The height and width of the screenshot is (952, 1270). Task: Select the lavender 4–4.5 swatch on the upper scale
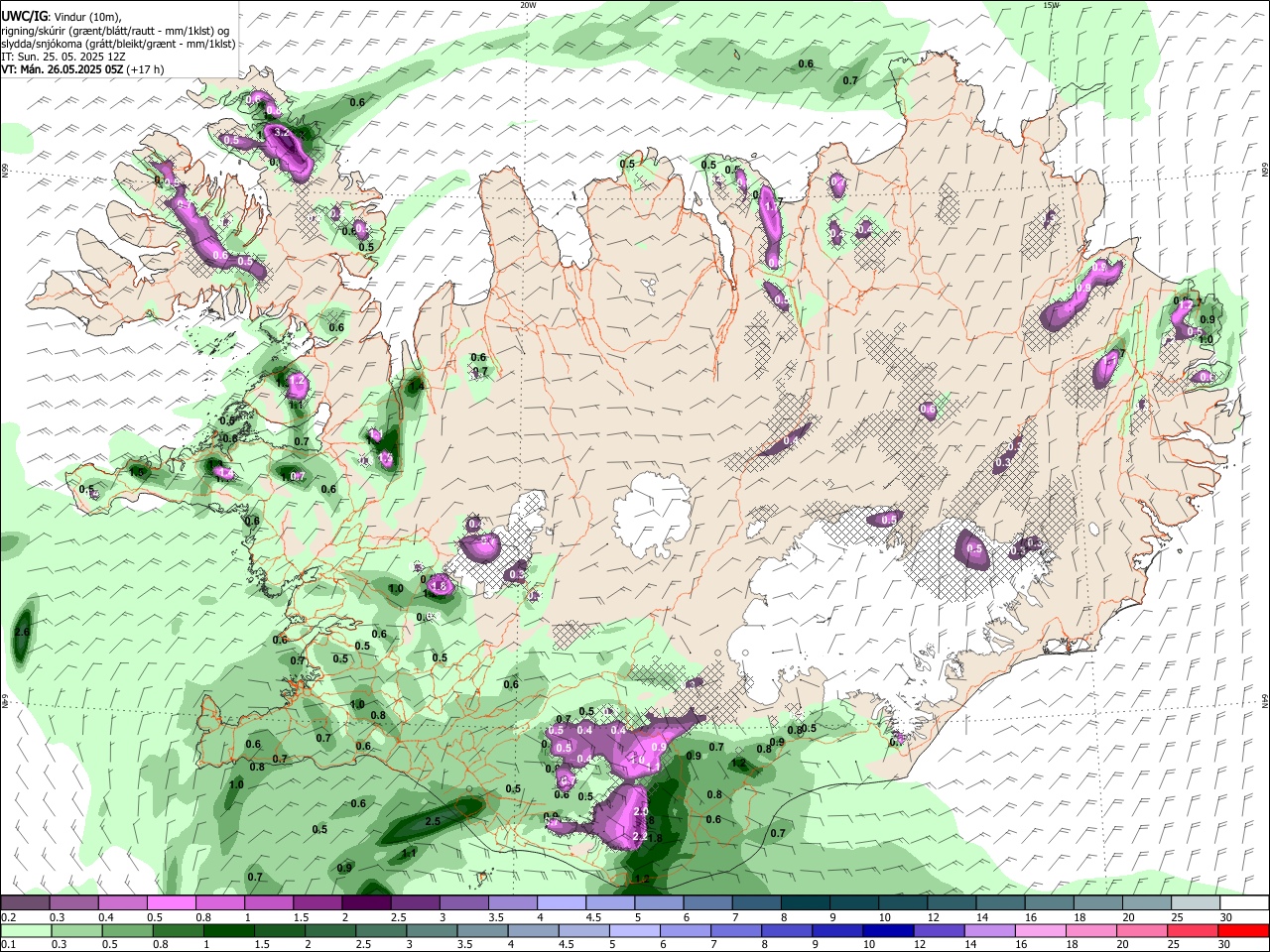coord(562,903)
